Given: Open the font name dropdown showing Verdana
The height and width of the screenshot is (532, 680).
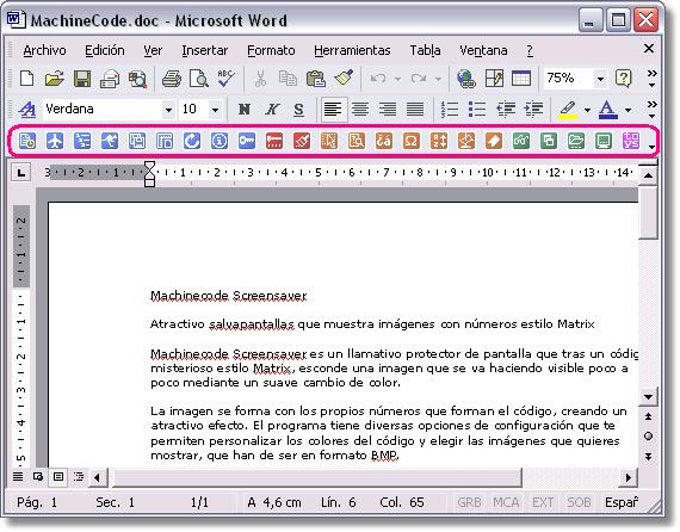Looking at the screenshot, I should [168, 110].
